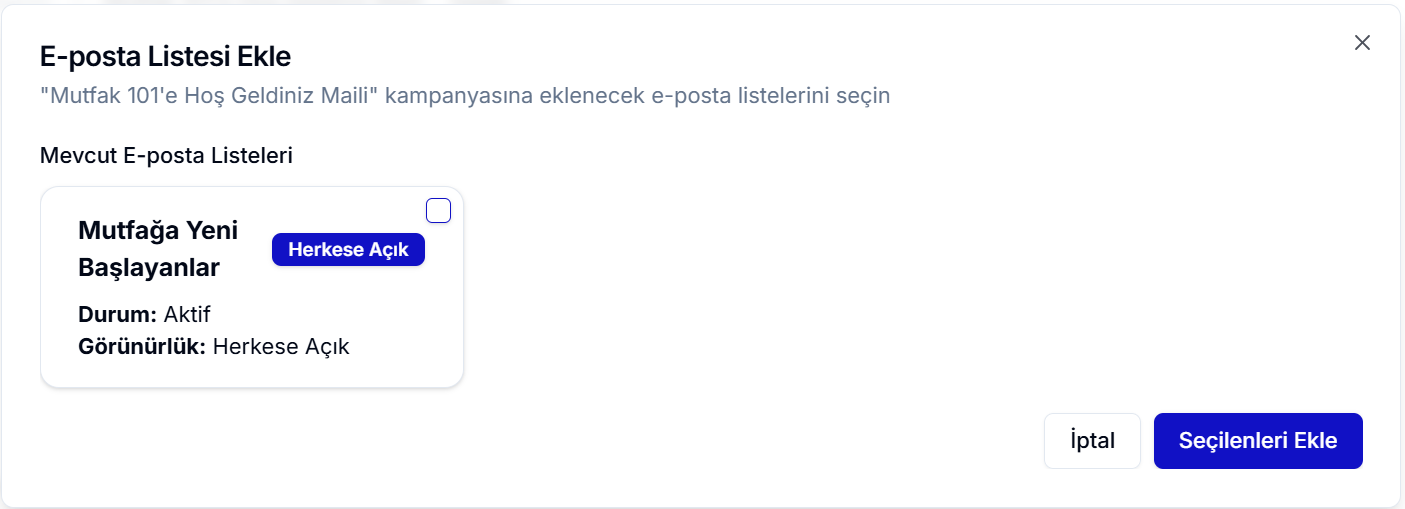Check the Mutfağa Yeni Başlayanlar list checkbox

point(438,210)
